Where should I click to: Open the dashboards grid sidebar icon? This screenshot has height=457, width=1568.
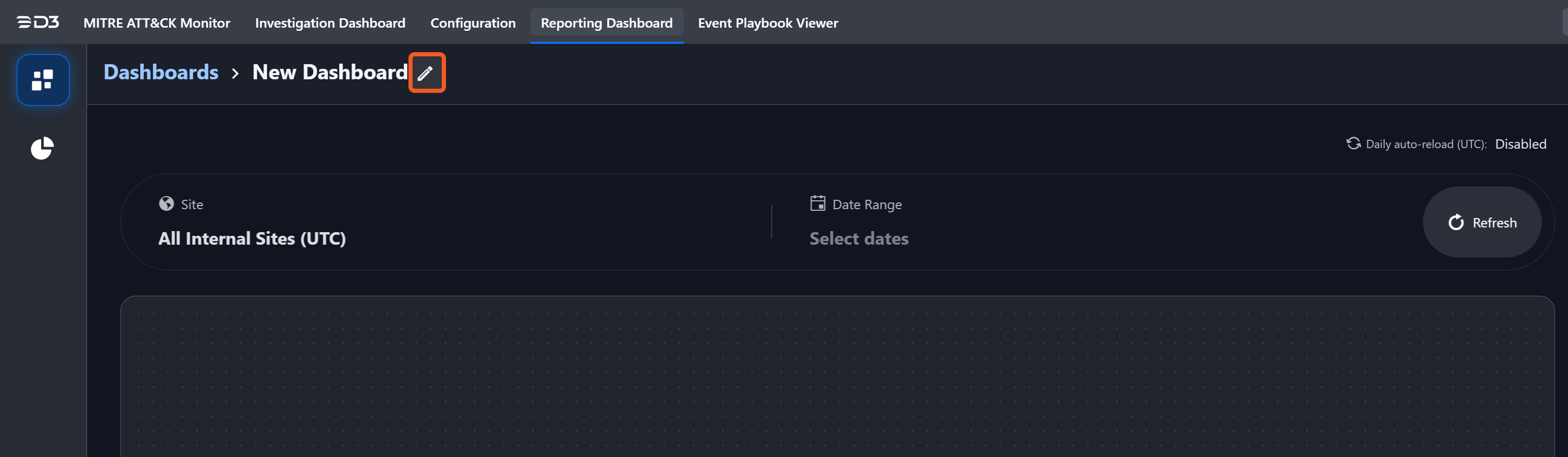(x=43, y=80)
